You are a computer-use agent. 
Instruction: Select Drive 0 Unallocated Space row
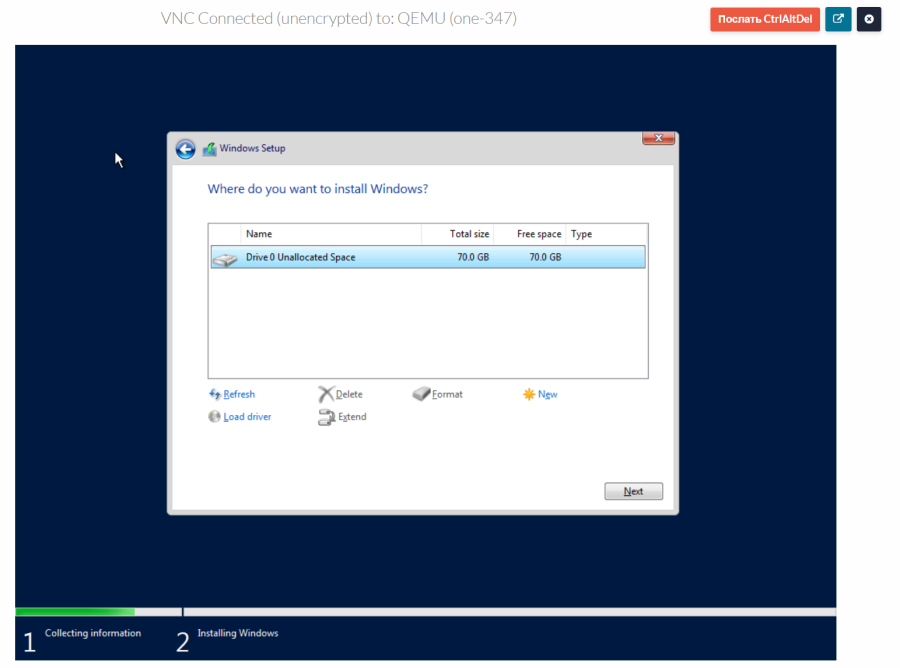pyautogui.click(x=428, y=257)
